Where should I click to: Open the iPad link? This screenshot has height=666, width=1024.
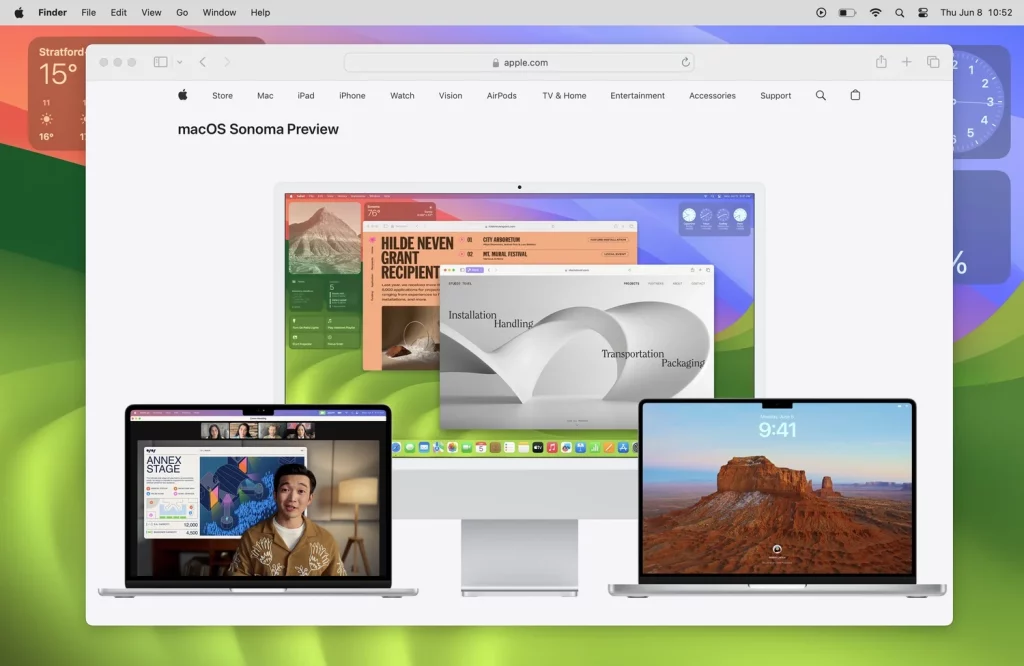306,95
